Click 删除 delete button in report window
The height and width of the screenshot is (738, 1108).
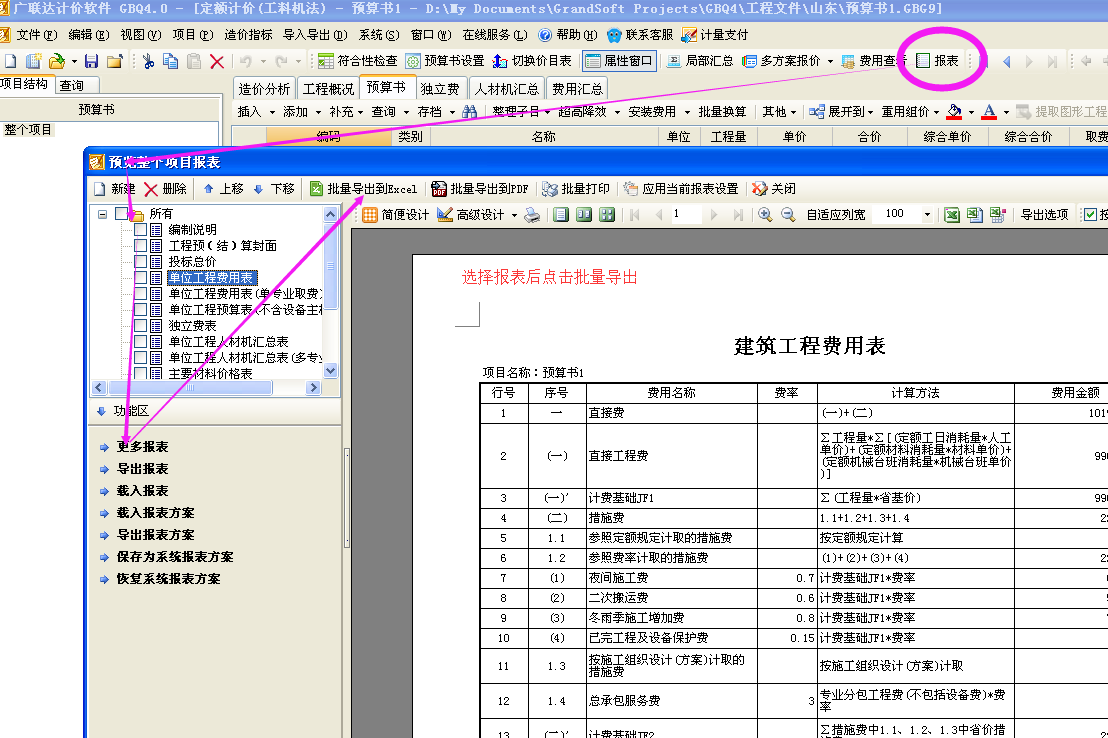(x=165, y=189)
